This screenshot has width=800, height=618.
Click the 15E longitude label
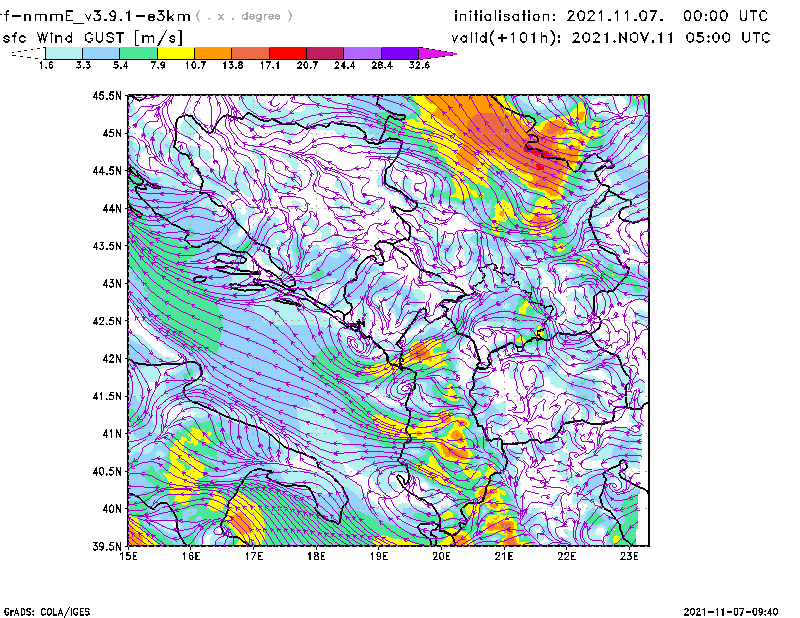click(x=128, y=556)
